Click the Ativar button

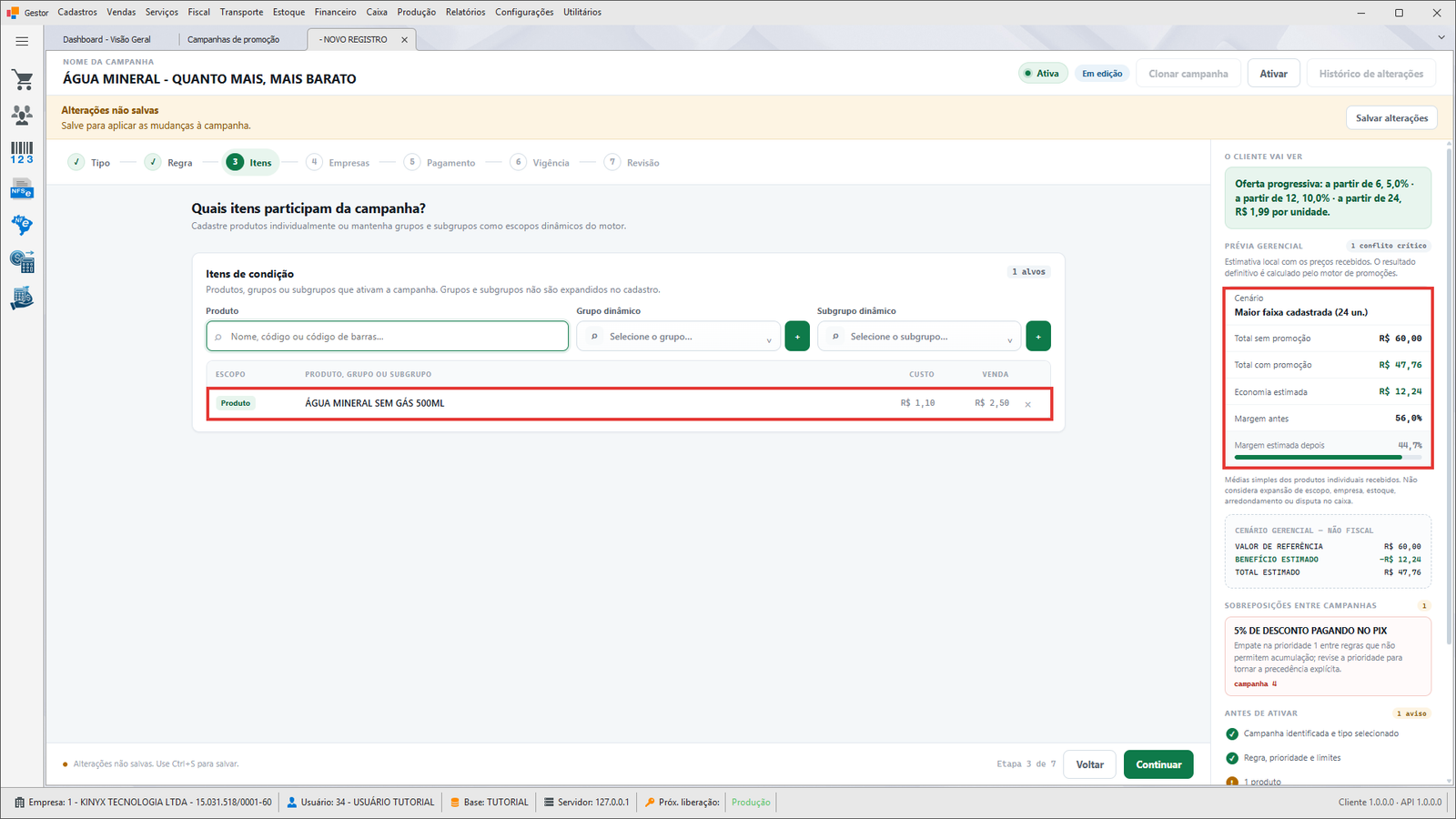(x=1273, y=74)
